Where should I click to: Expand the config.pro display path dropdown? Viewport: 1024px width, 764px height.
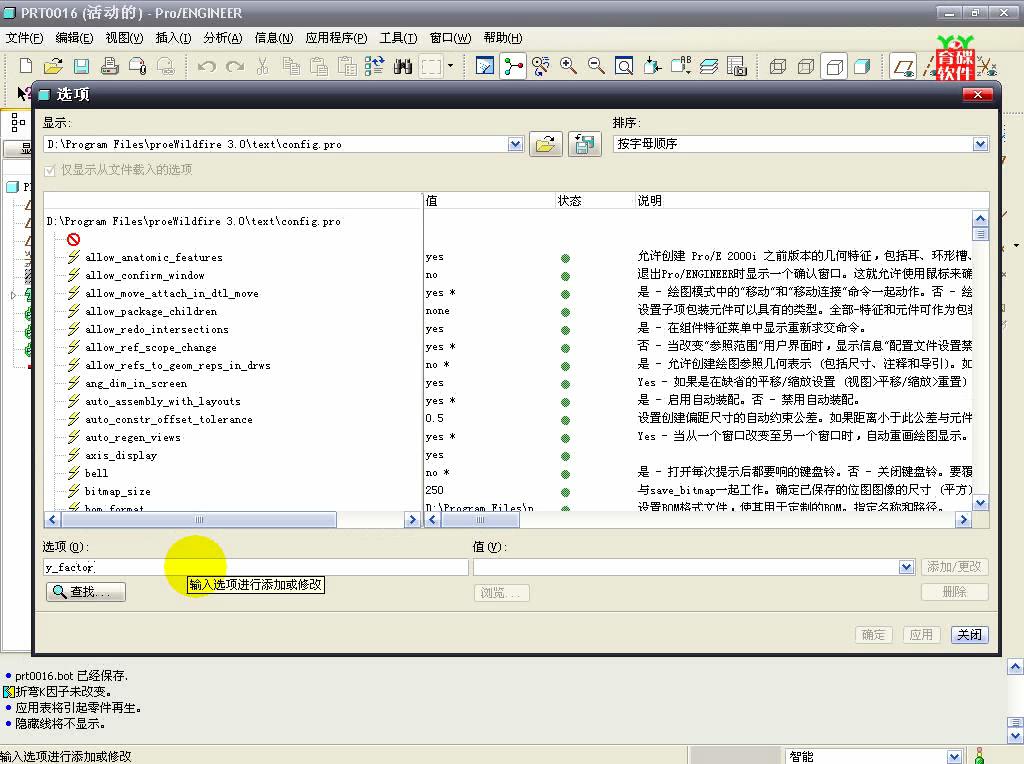(x=515, y=144)
